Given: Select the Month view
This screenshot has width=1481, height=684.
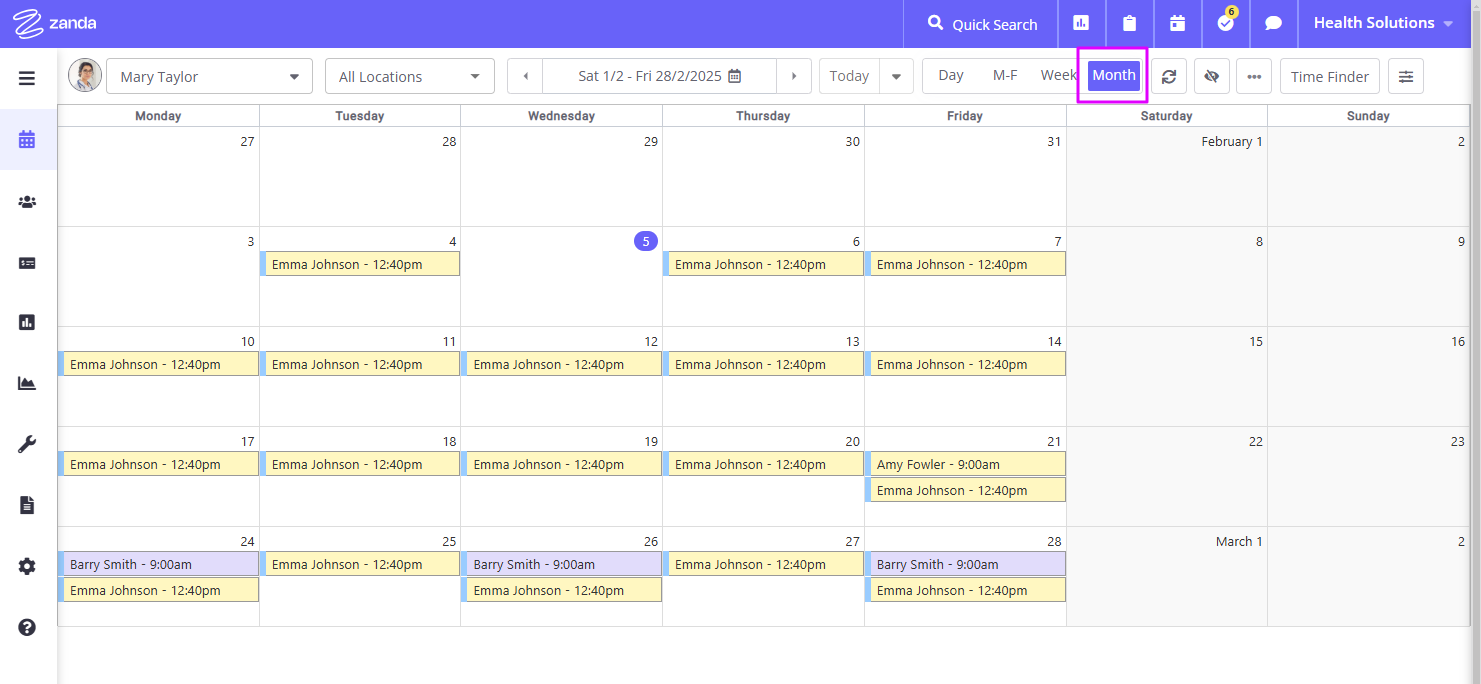Looking at the screenshot, I should pos(1114,75).
